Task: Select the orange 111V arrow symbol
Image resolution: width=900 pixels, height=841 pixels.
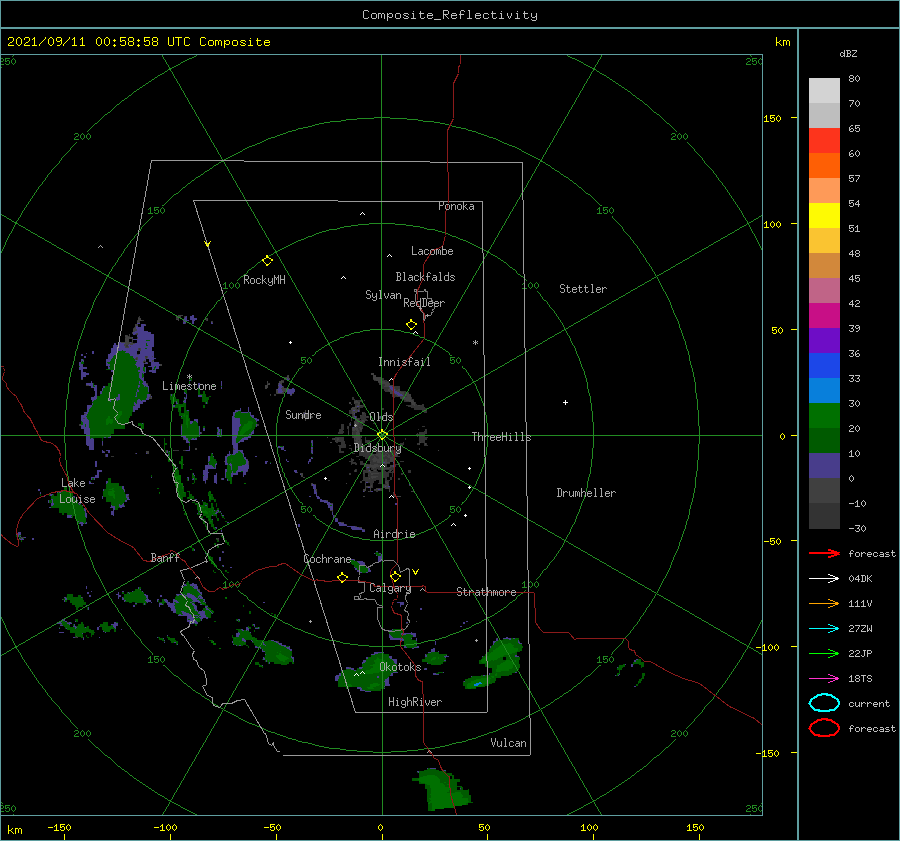Action: 824,603
